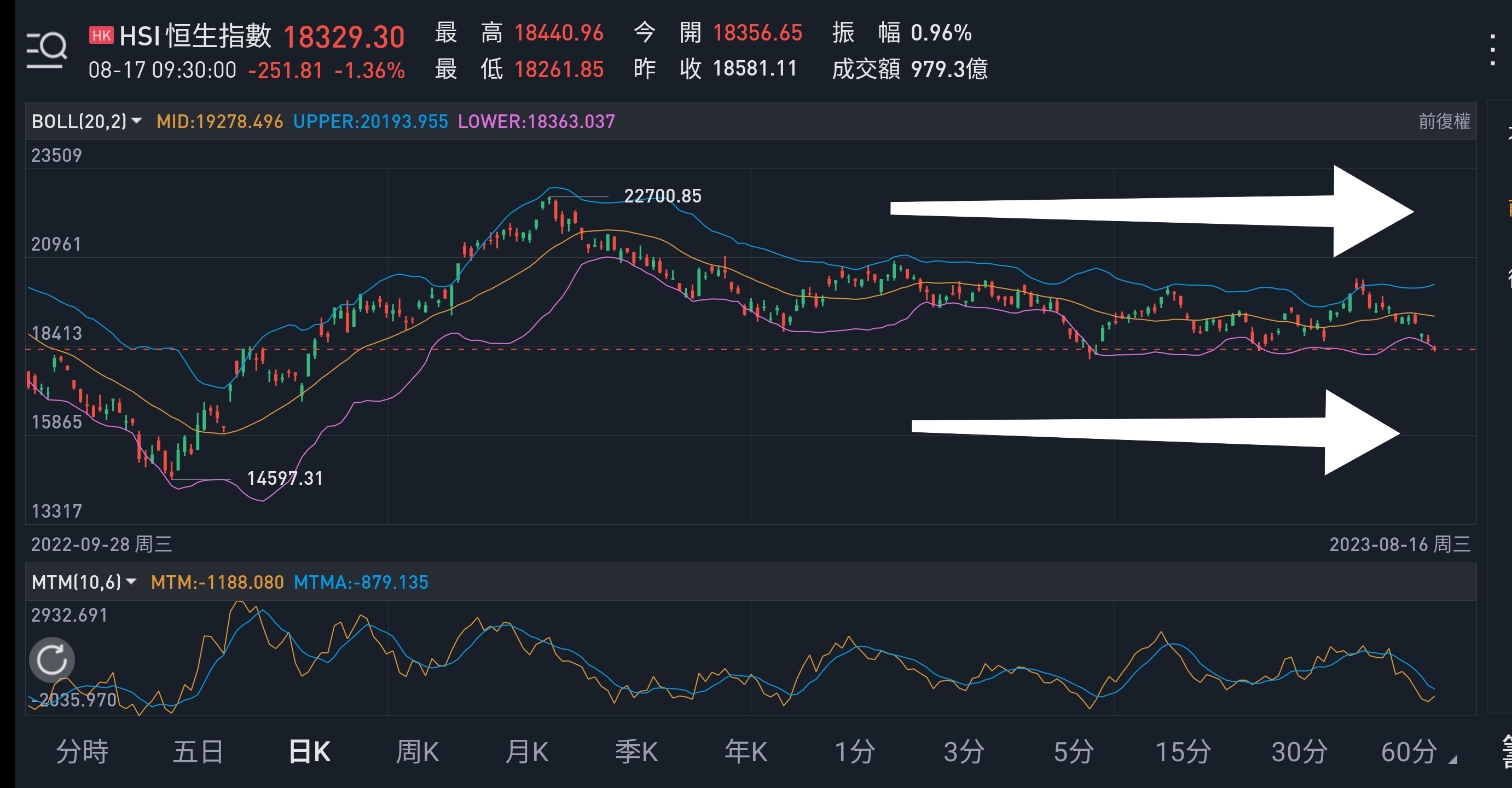The image size is (1512, 788).
Task: Tap the 昨收 18581.11 figure
Action: point(755,68)
